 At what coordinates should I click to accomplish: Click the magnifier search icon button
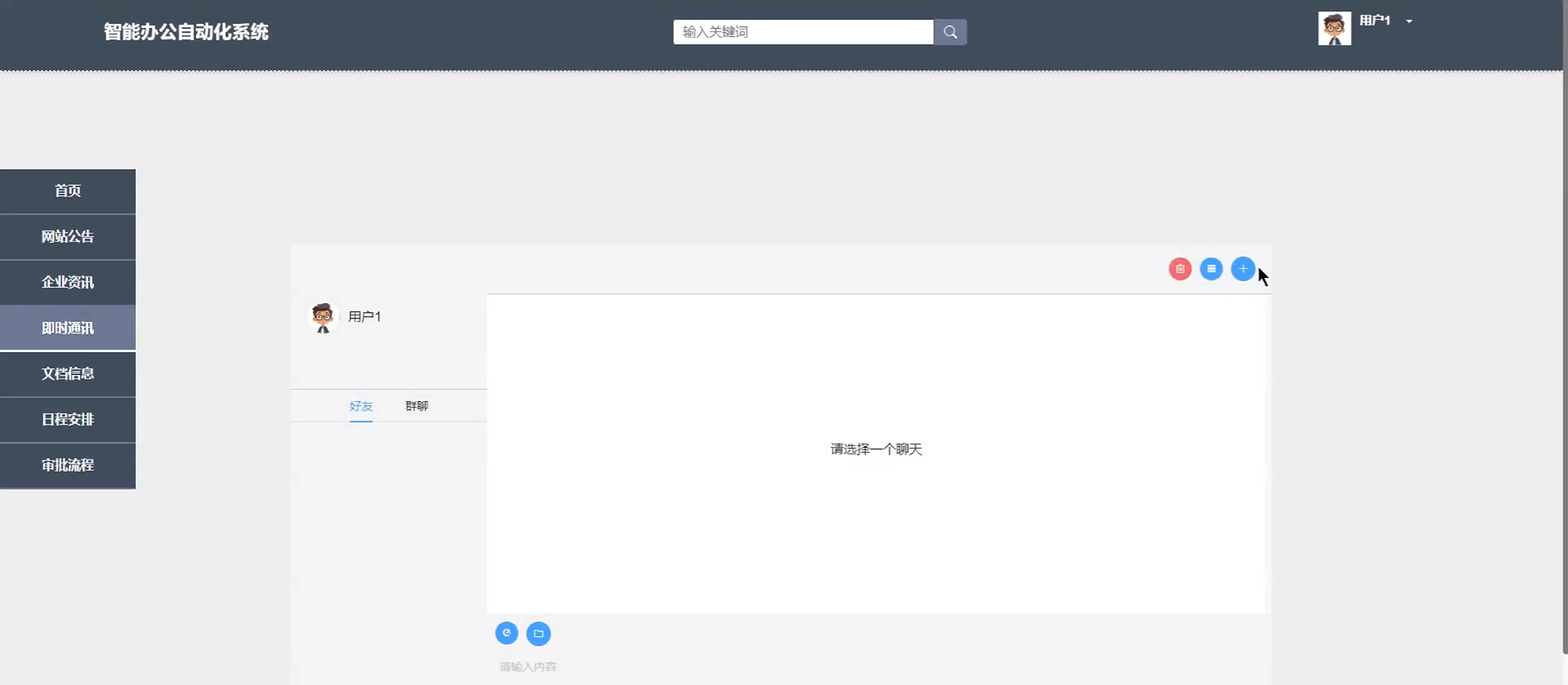coord(949,32)
